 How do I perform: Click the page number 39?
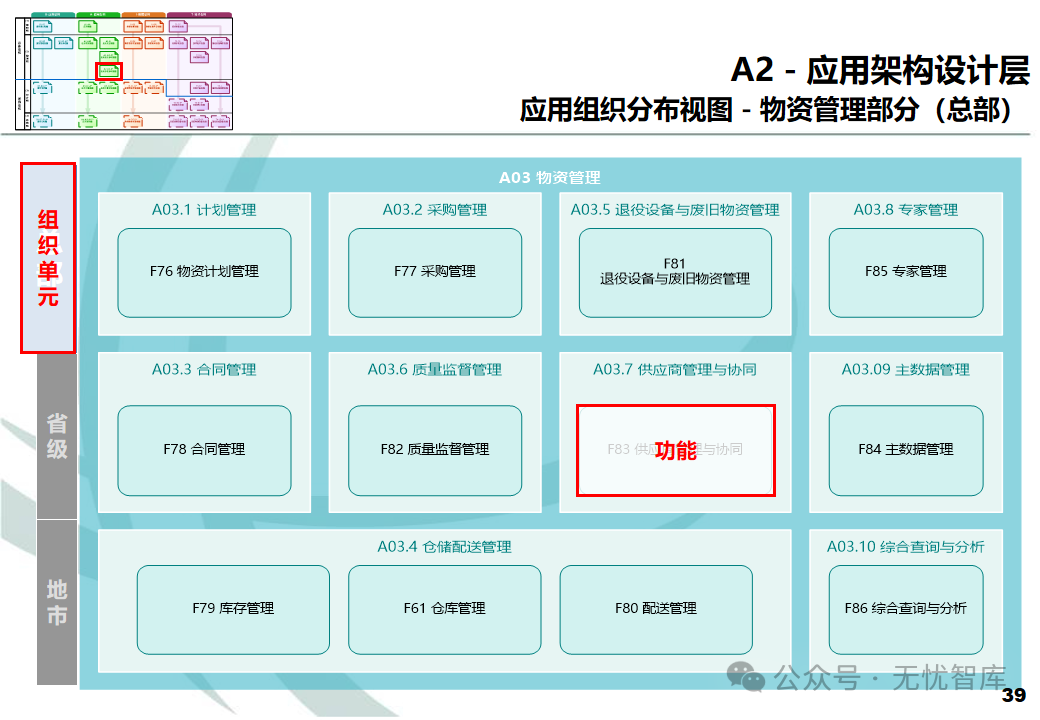[x=1013, y=695]
